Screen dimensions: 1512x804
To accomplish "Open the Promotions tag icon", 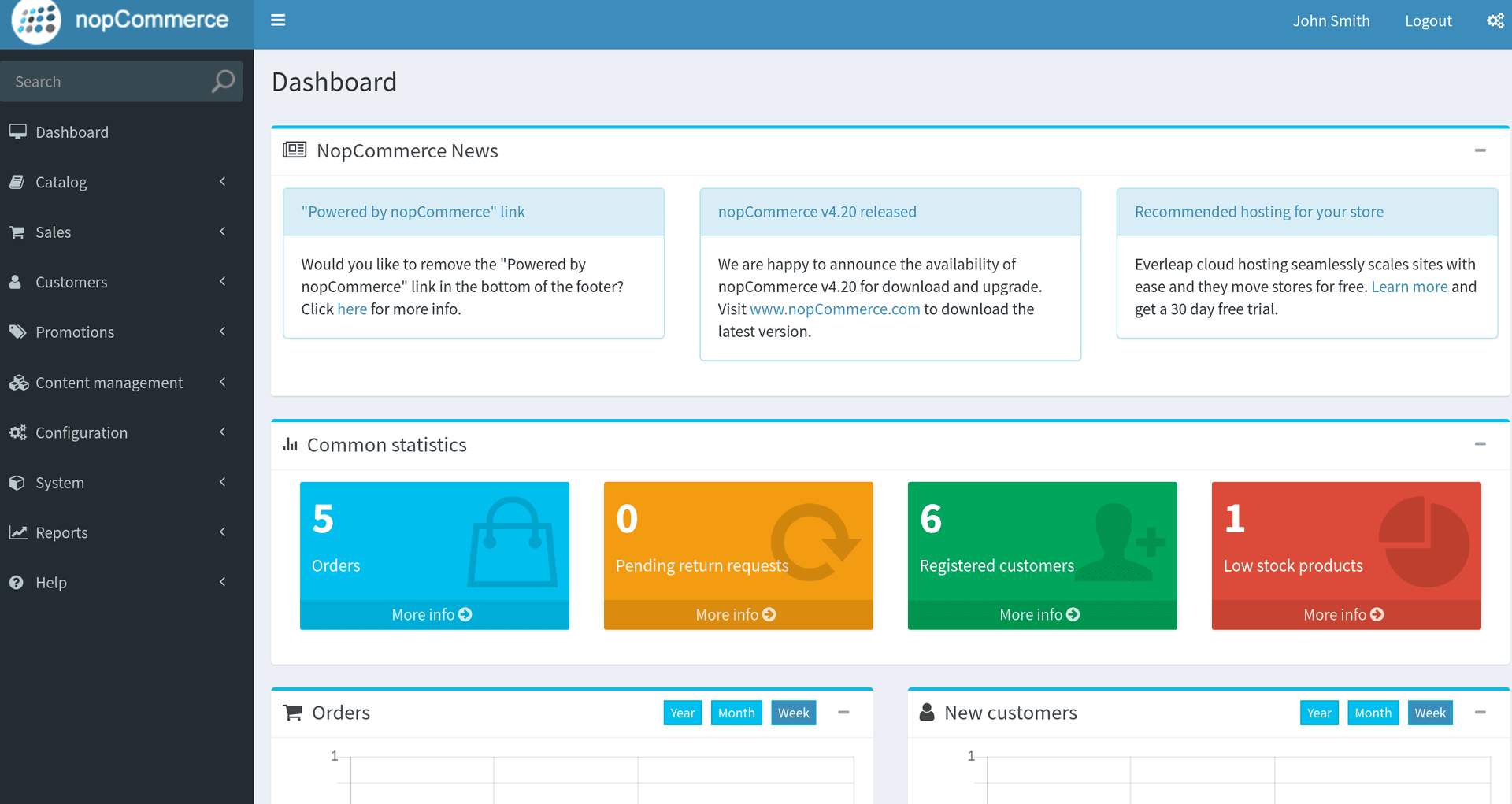I will pos(17,332).
